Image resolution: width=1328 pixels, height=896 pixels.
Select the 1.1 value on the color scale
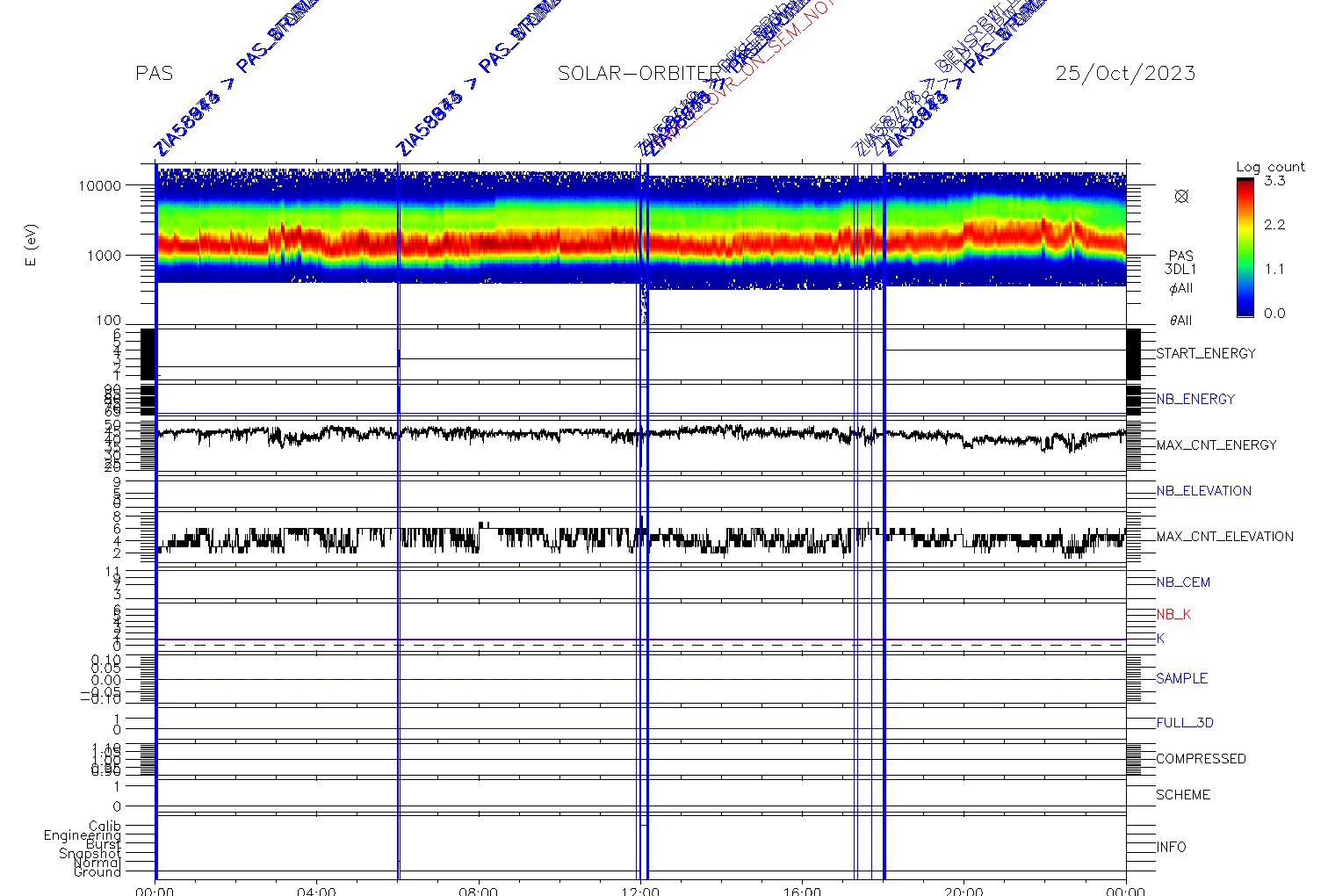pyautogui.click(x=1274, y=269)
